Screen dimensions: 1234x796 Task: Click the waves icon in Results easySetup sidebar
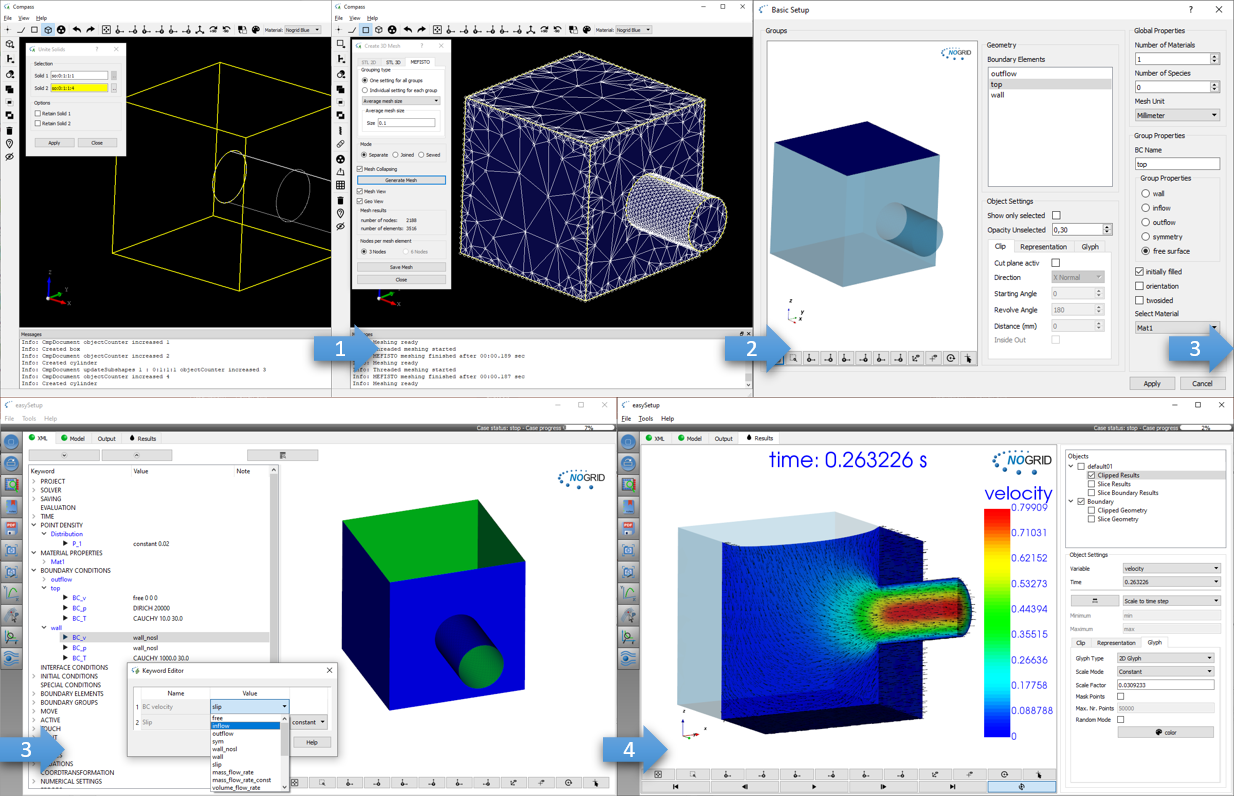click(x=628, y=658)
